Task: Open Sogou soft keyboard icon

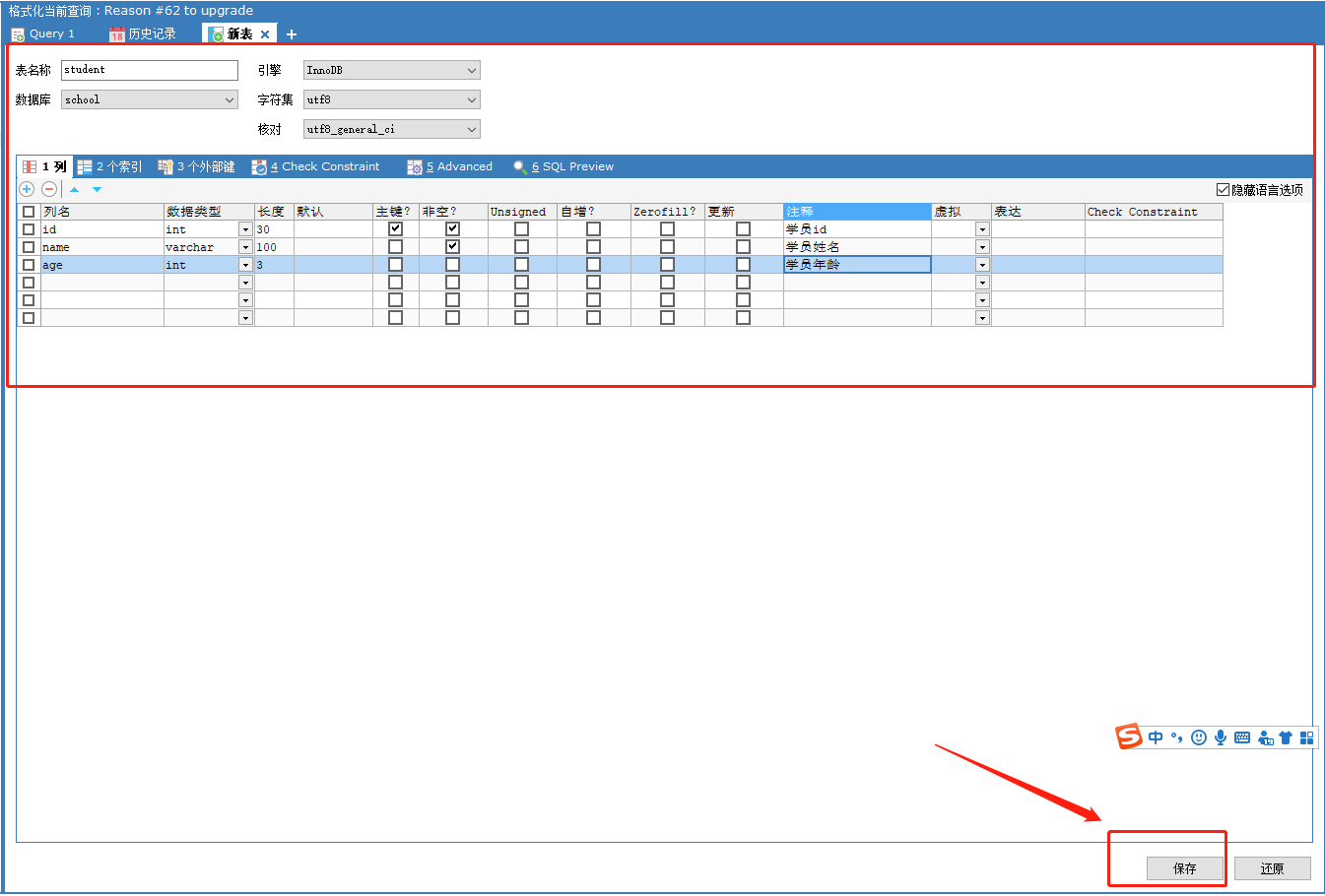Action: 1242,737
